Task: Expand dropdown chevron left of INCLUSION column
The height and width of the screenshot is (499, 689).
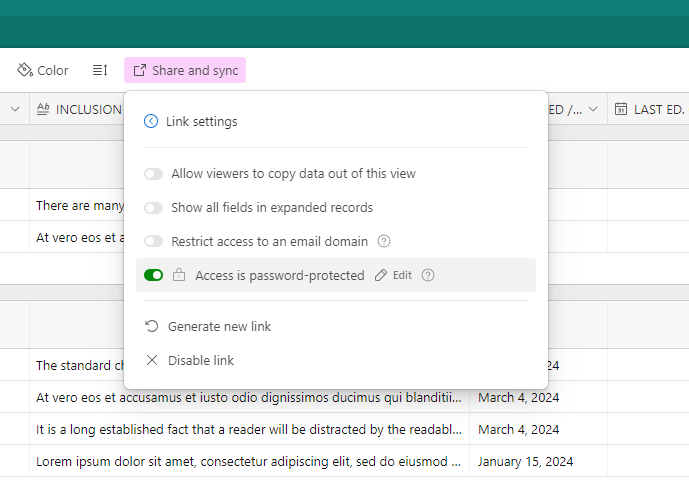Action: [x=15, y=109]
